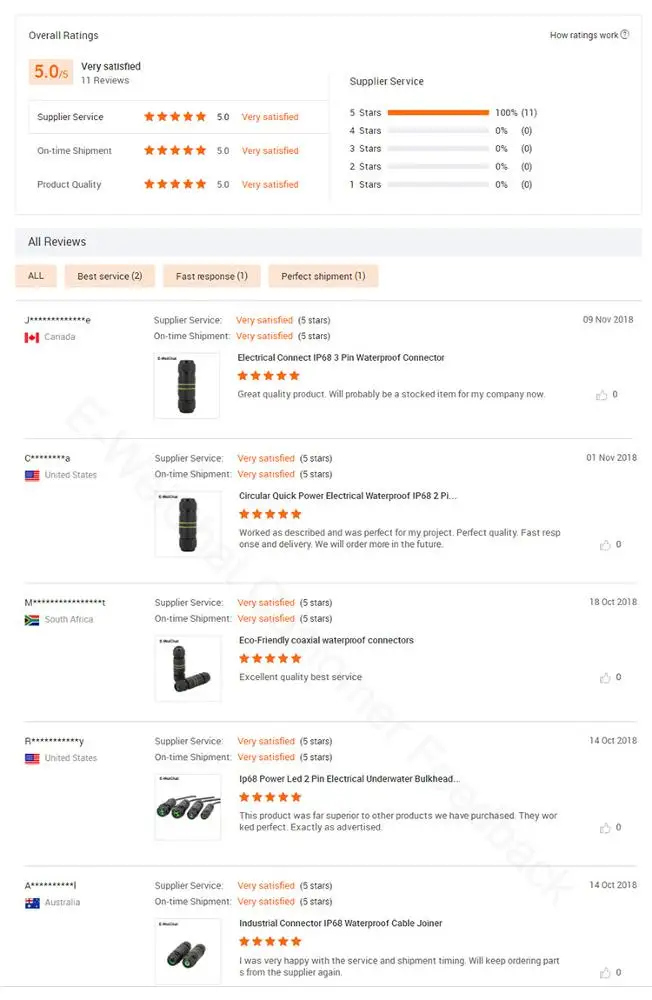Click the Canada flag icon
Viewport: 652px width, 1000px height.
pyautogui.click(x=32, y=338)
